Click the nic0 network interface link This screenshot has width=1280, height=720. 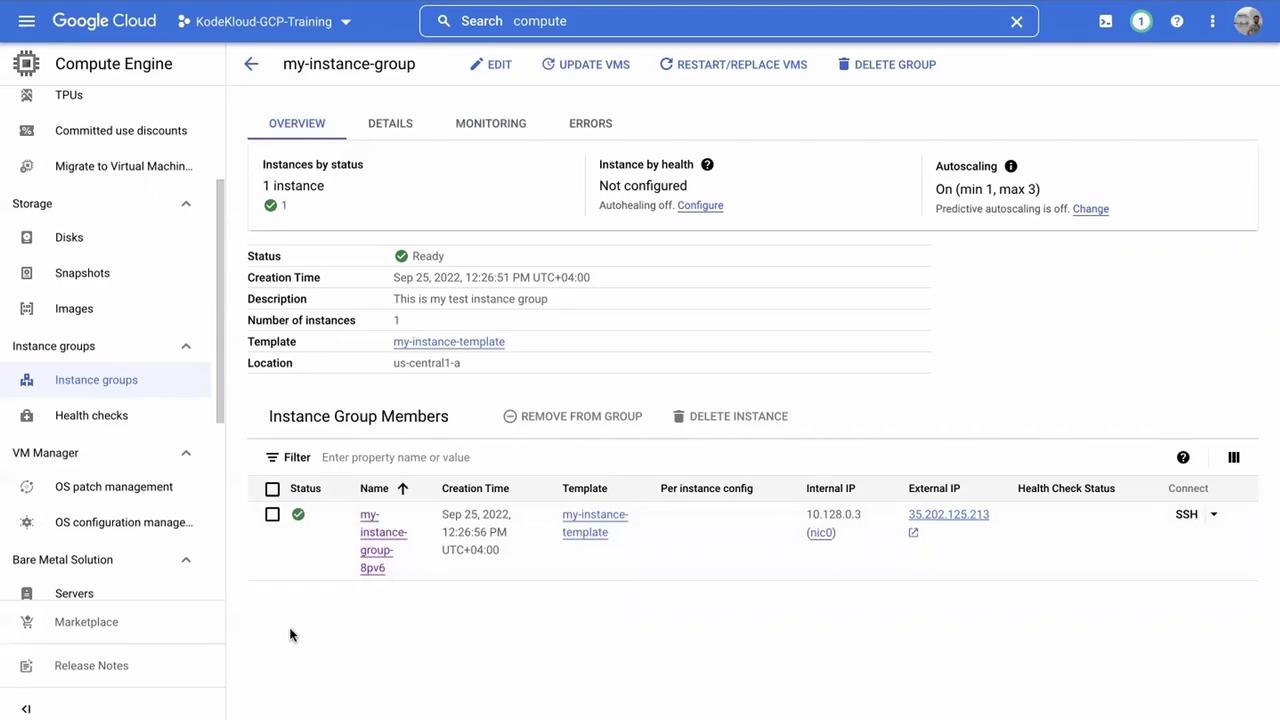tap(821, 533)
